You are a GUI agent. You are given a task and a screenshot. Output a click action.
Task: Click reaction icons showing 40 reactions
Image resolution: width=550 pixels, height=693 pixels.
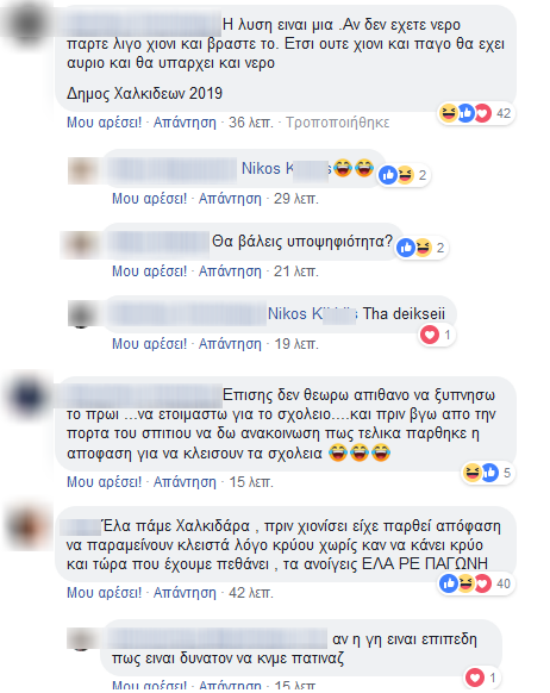pos(476,584)
